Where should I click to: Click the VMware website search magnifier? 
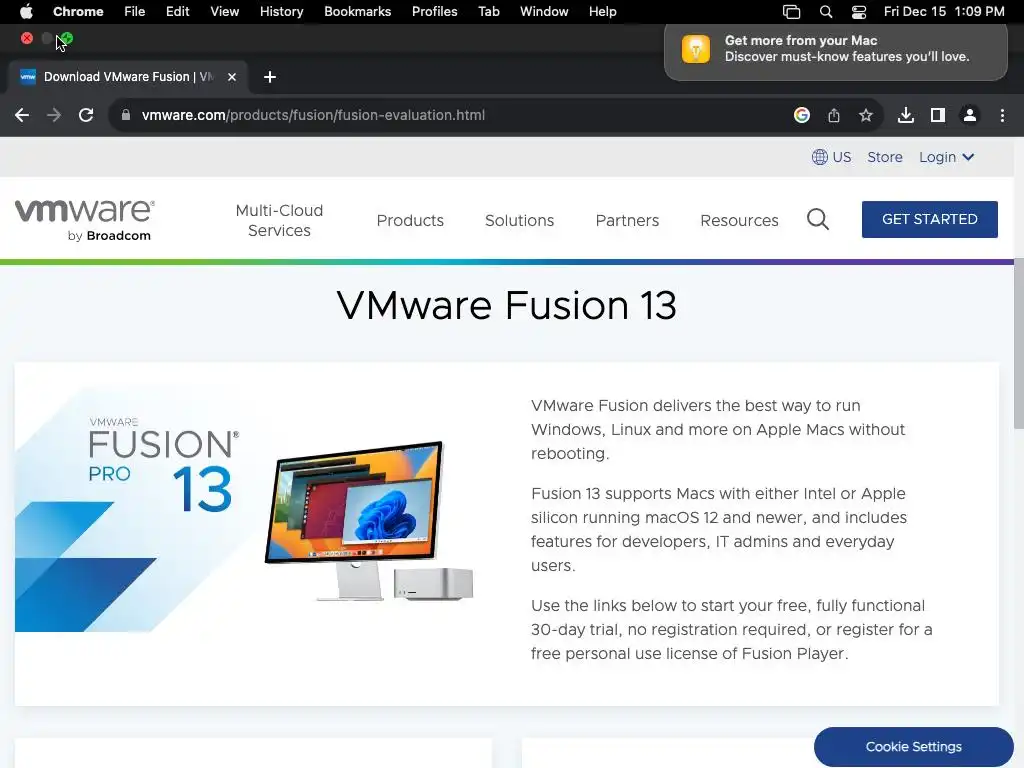818,219
